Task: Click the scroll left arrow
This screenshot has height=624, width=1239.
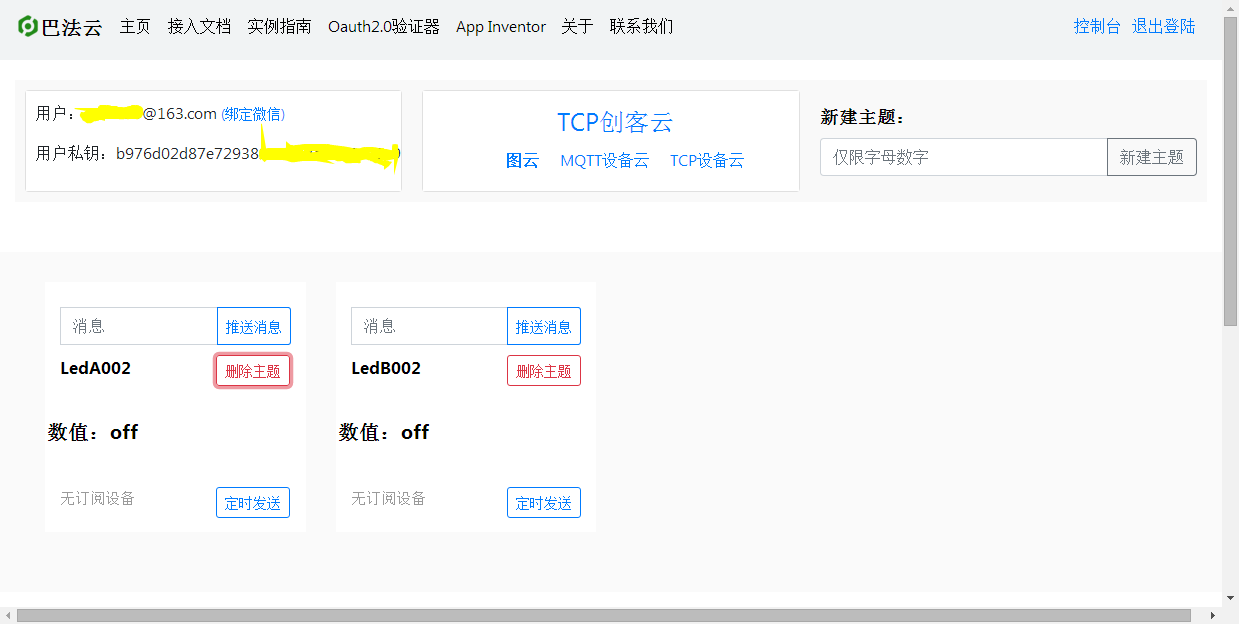Action: [8, 615]
